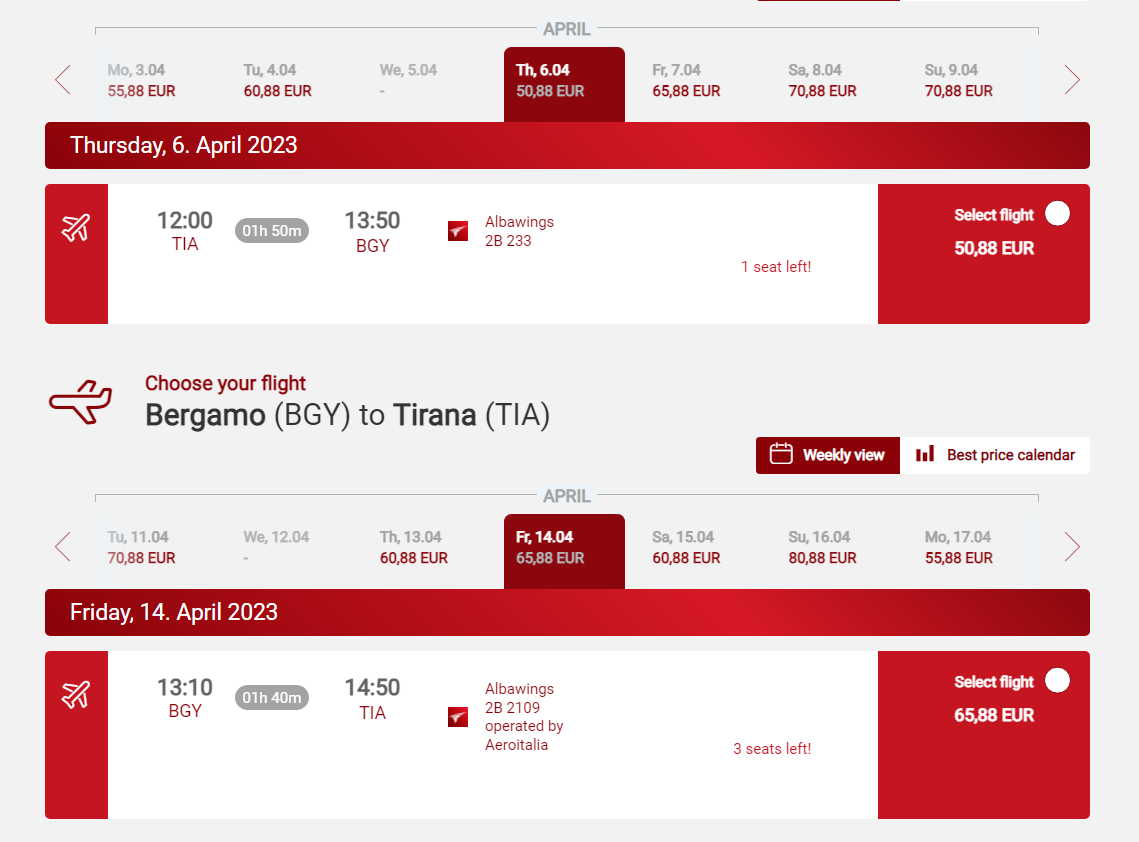The width and height of the screenshot is (1139, 842).
Task: Show previous week for the outbound flight
Action: click(x=63, y=80)
